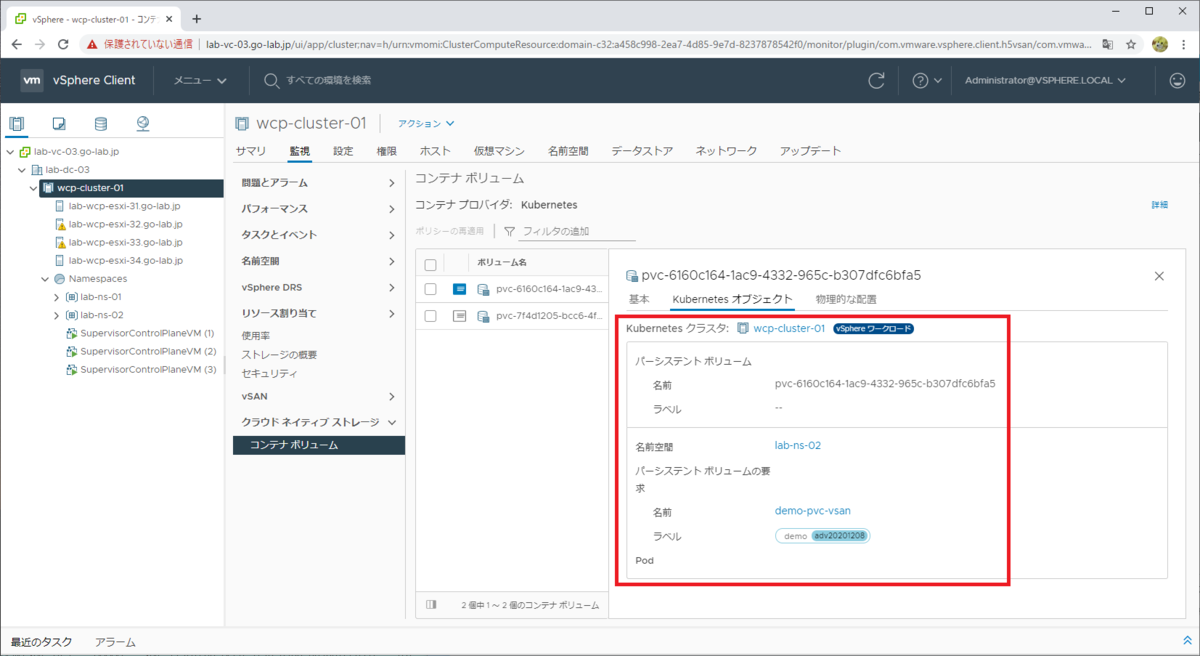Switch to 仮想マシン tab
This screenshot has width=1200, height=656.
(x=499, y=151)
